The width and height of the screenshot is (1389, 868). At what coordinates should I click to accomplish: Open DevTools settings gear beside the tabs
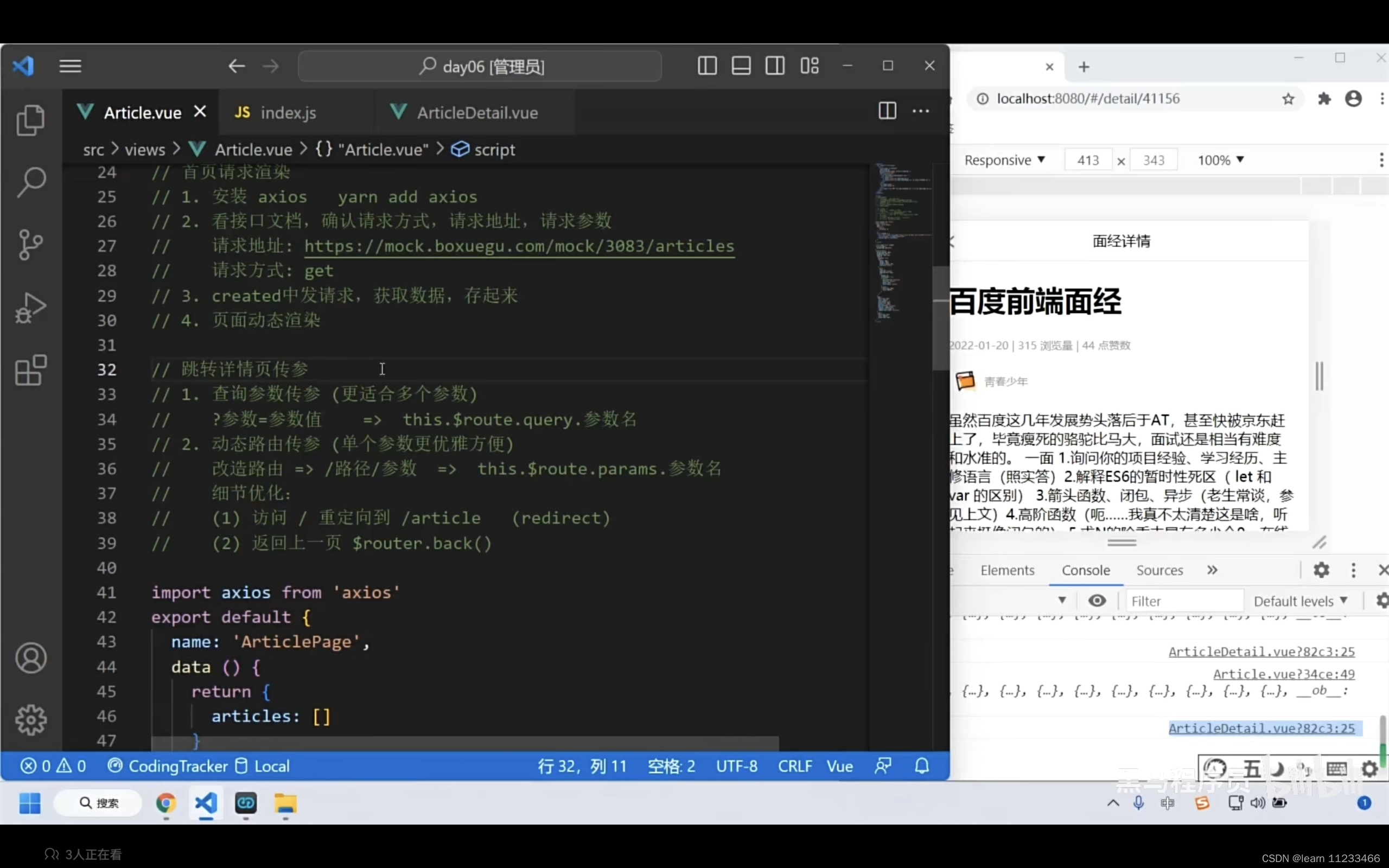click(1321, 570)
